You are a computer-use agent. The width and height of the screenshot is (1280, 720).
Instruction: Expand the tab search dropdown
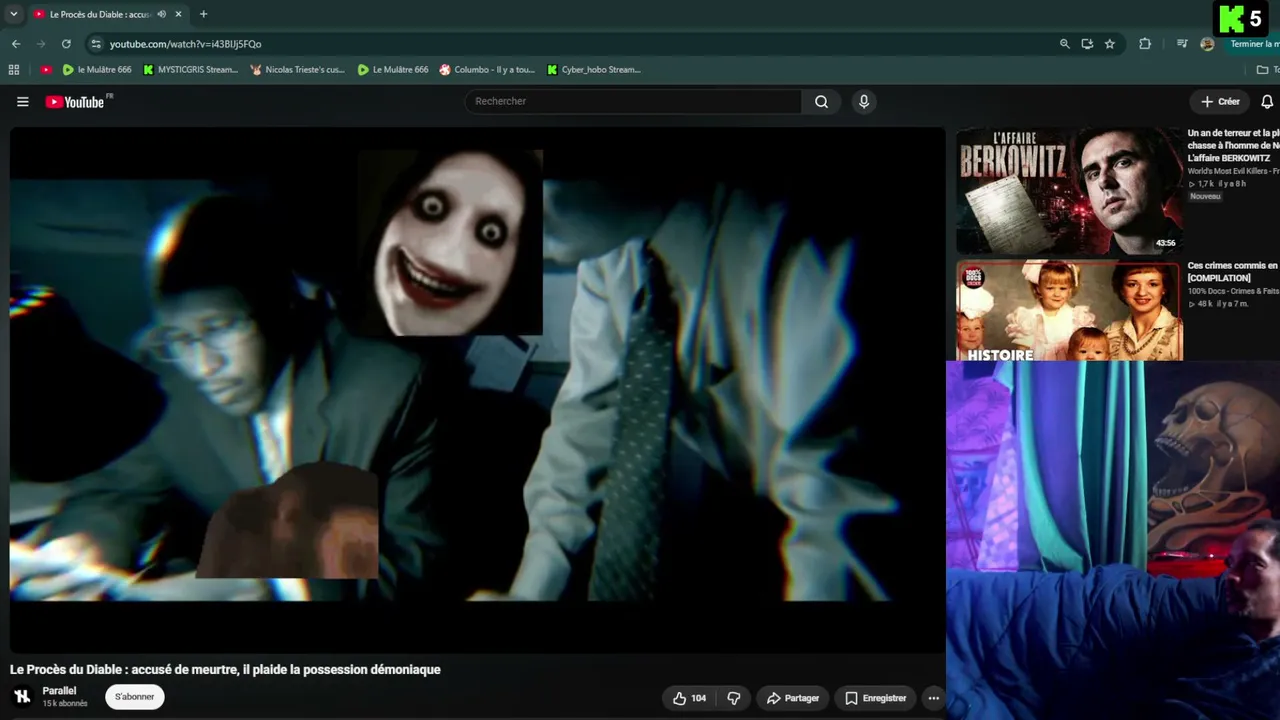[x=14, y=14]
